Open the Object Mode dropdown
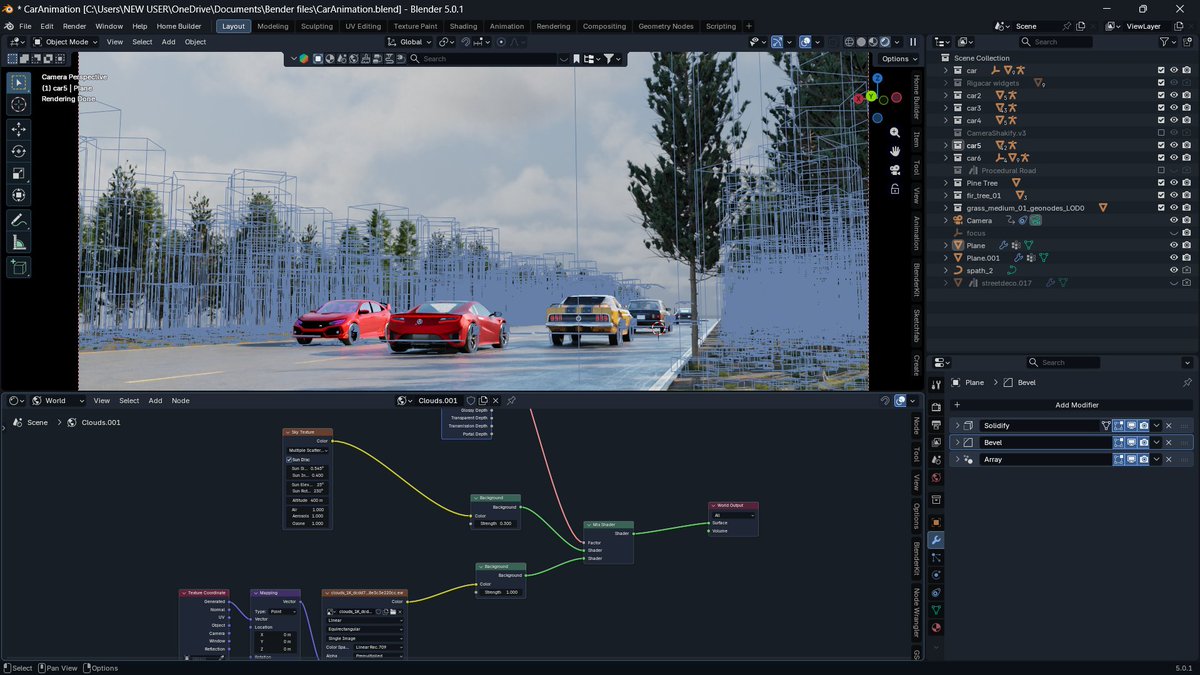1200x675 pixels. 65,42
